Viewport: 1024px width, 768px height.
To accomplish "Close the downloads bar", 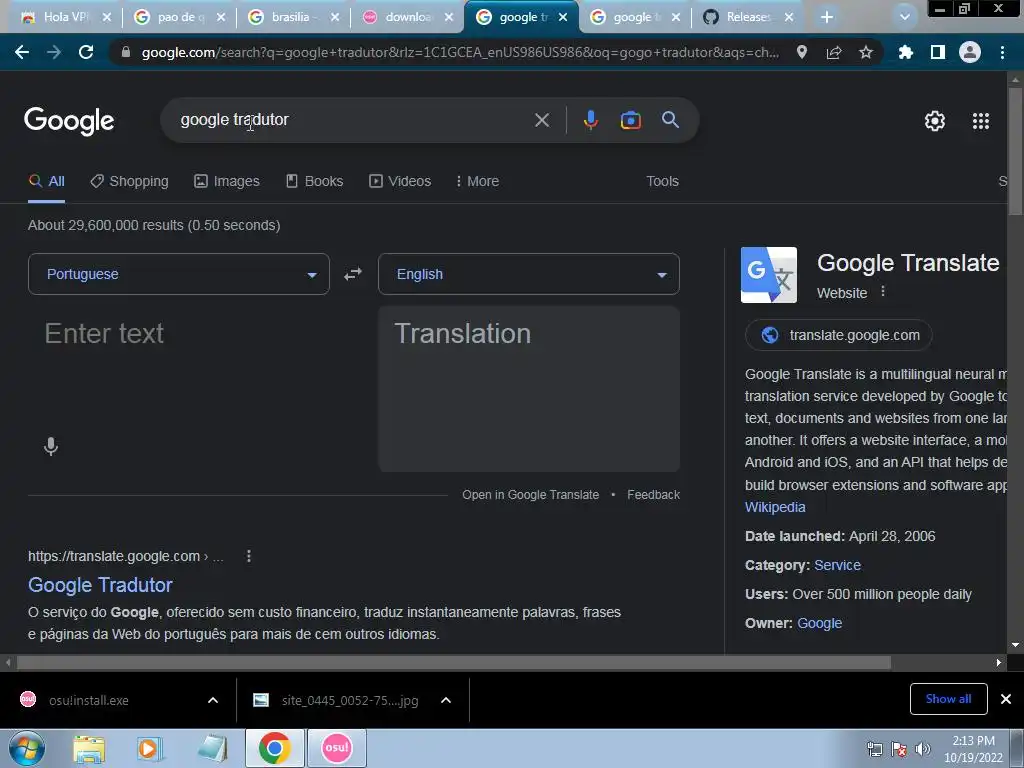I will click(1006, 699).
